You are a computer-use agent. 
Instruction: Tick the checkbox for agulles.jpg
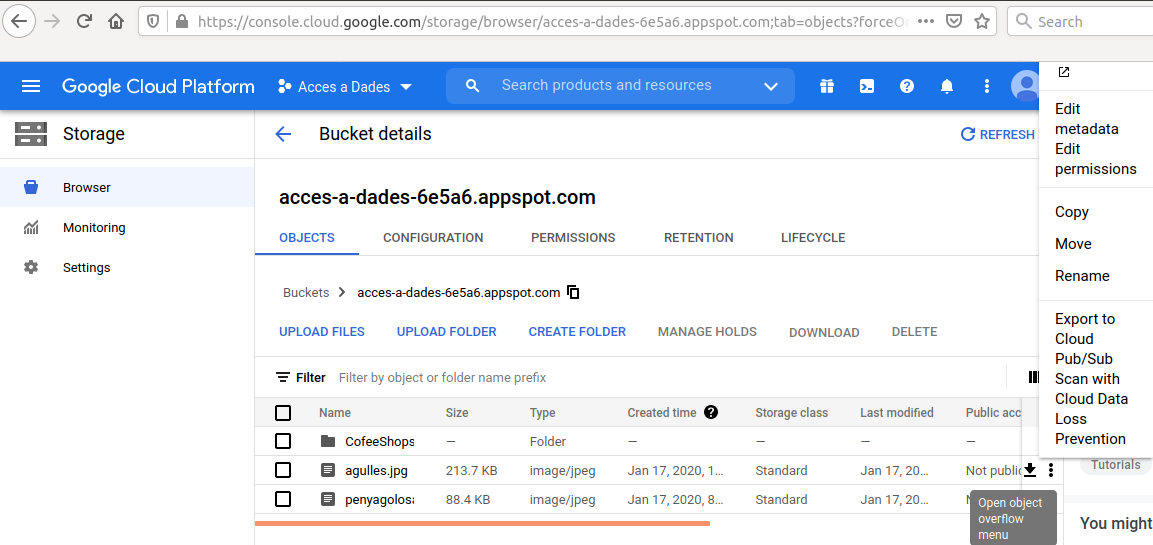283,470
